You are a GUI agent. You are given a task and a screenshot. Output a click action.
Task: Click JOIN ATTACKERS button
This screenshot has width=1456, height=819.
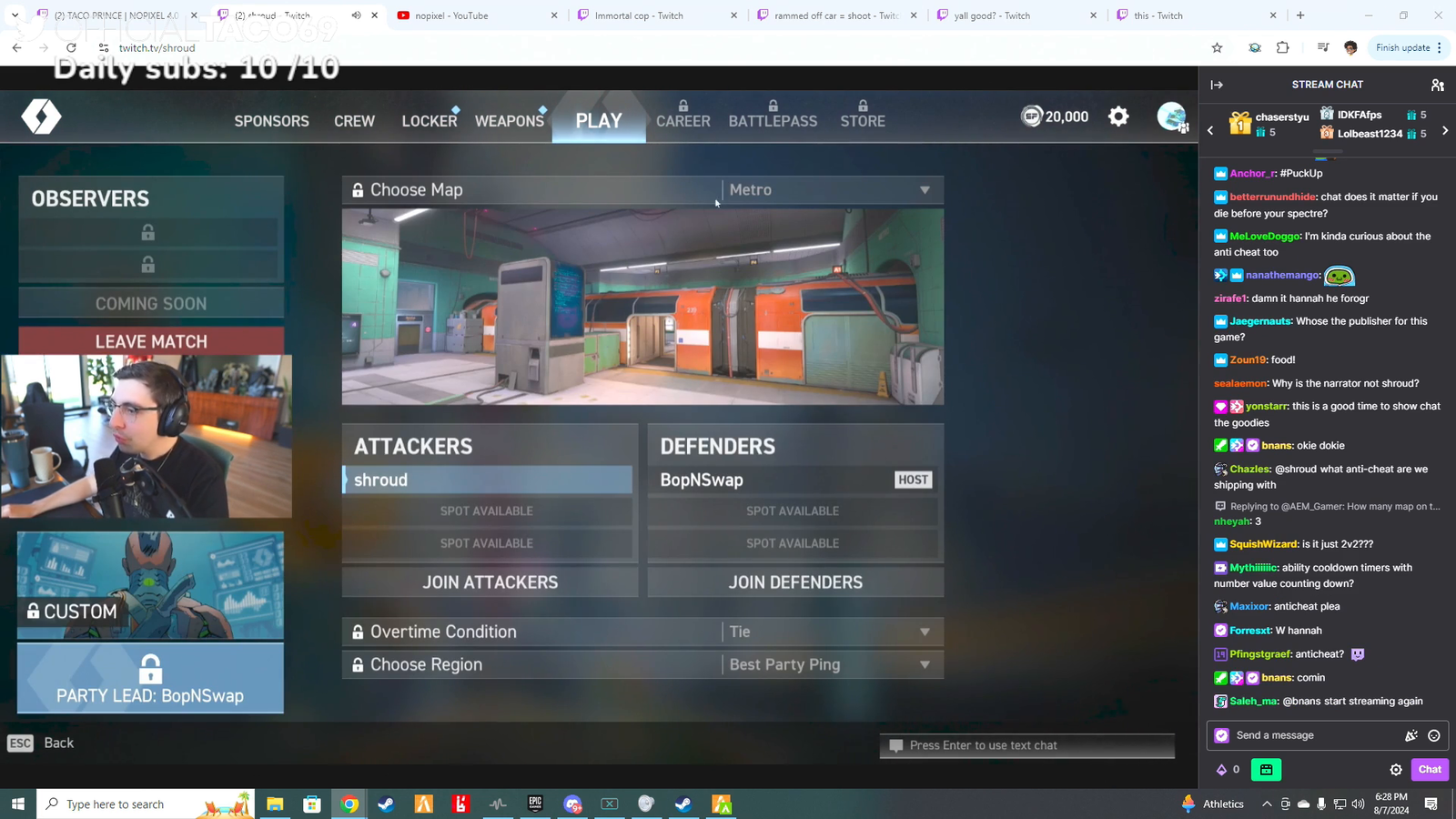point(490,582)
